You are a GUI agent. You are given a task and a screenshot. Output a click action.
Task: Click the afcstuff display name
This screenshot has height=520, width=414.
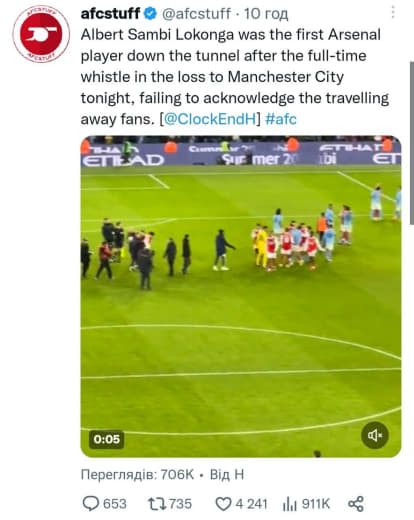pyautogui.click(x=110, y=14)
